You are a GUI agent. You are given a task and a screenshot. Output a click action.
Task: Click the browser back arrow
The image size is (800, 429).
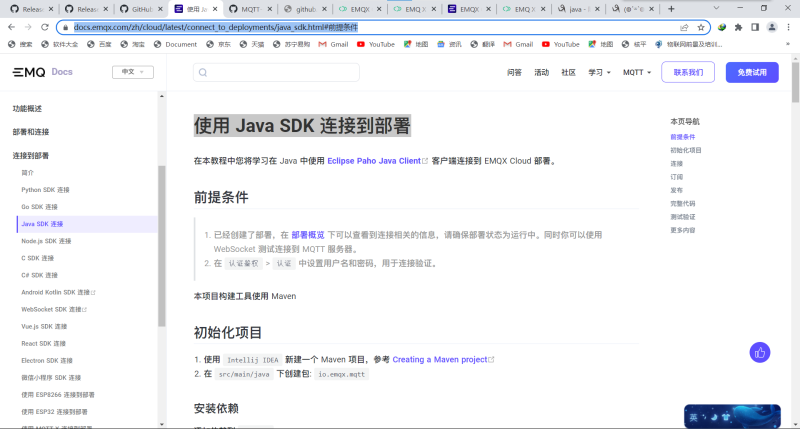[x=11, y=27]
